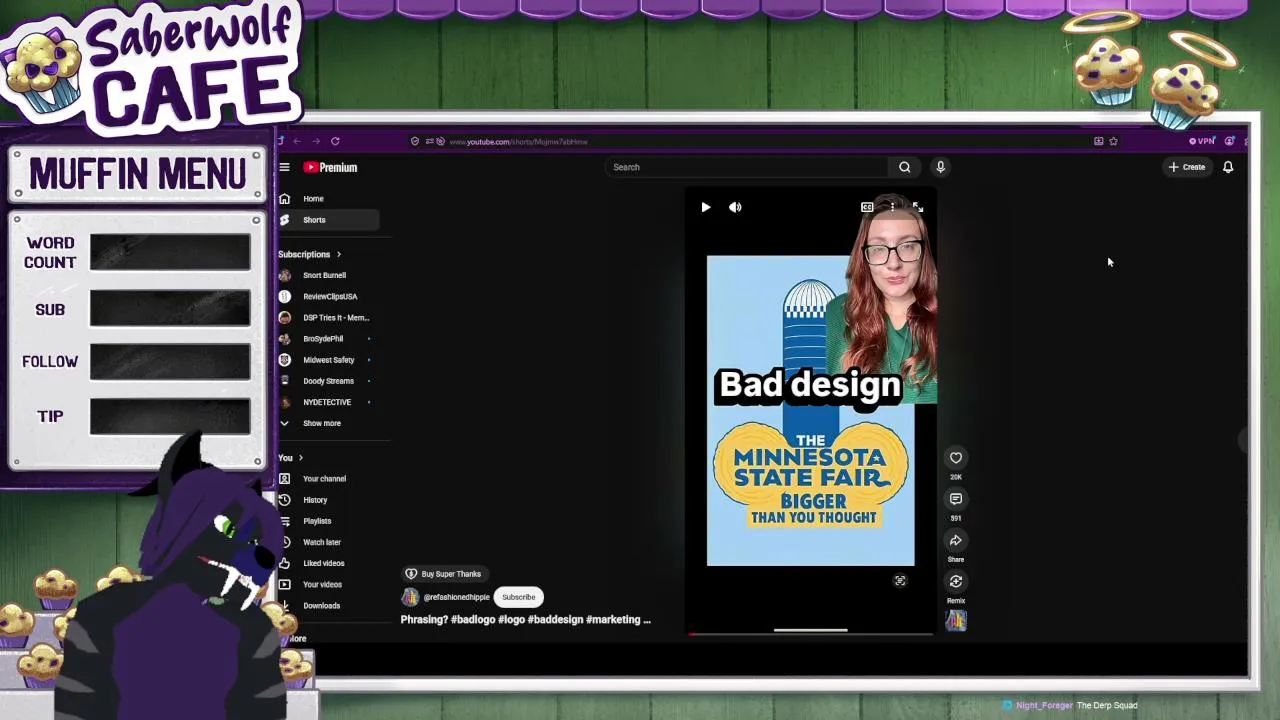Open the YouTube guide hamburger menu
This screenshot has height=720, width=1280.
[285, 167]
